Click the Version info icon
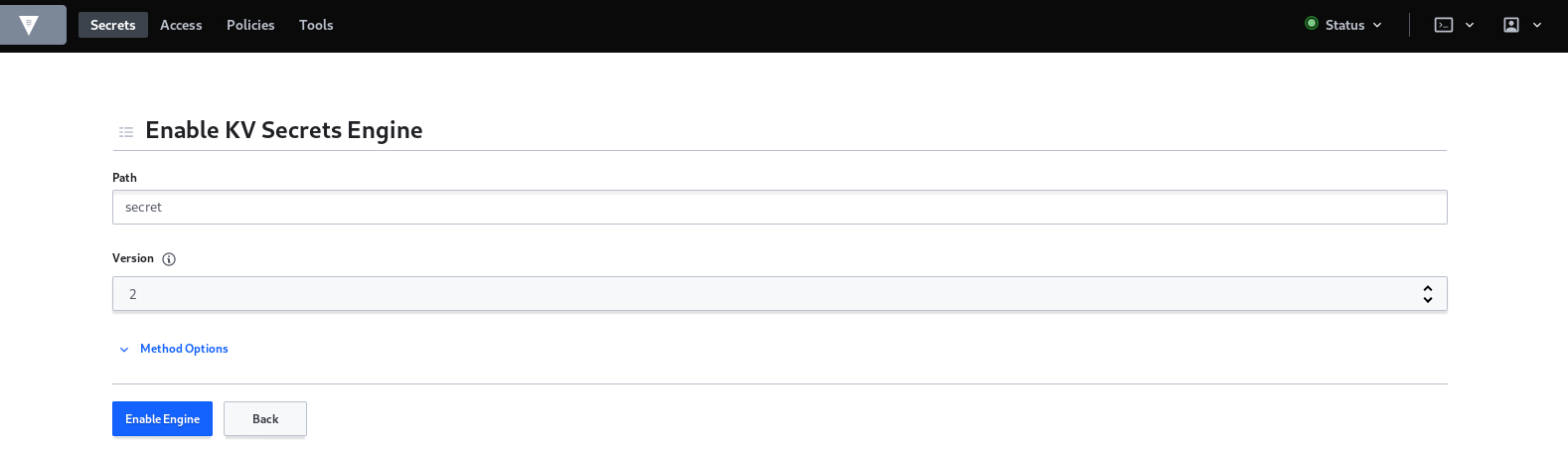The image size is (1568, 456). (x=169, y=259)
